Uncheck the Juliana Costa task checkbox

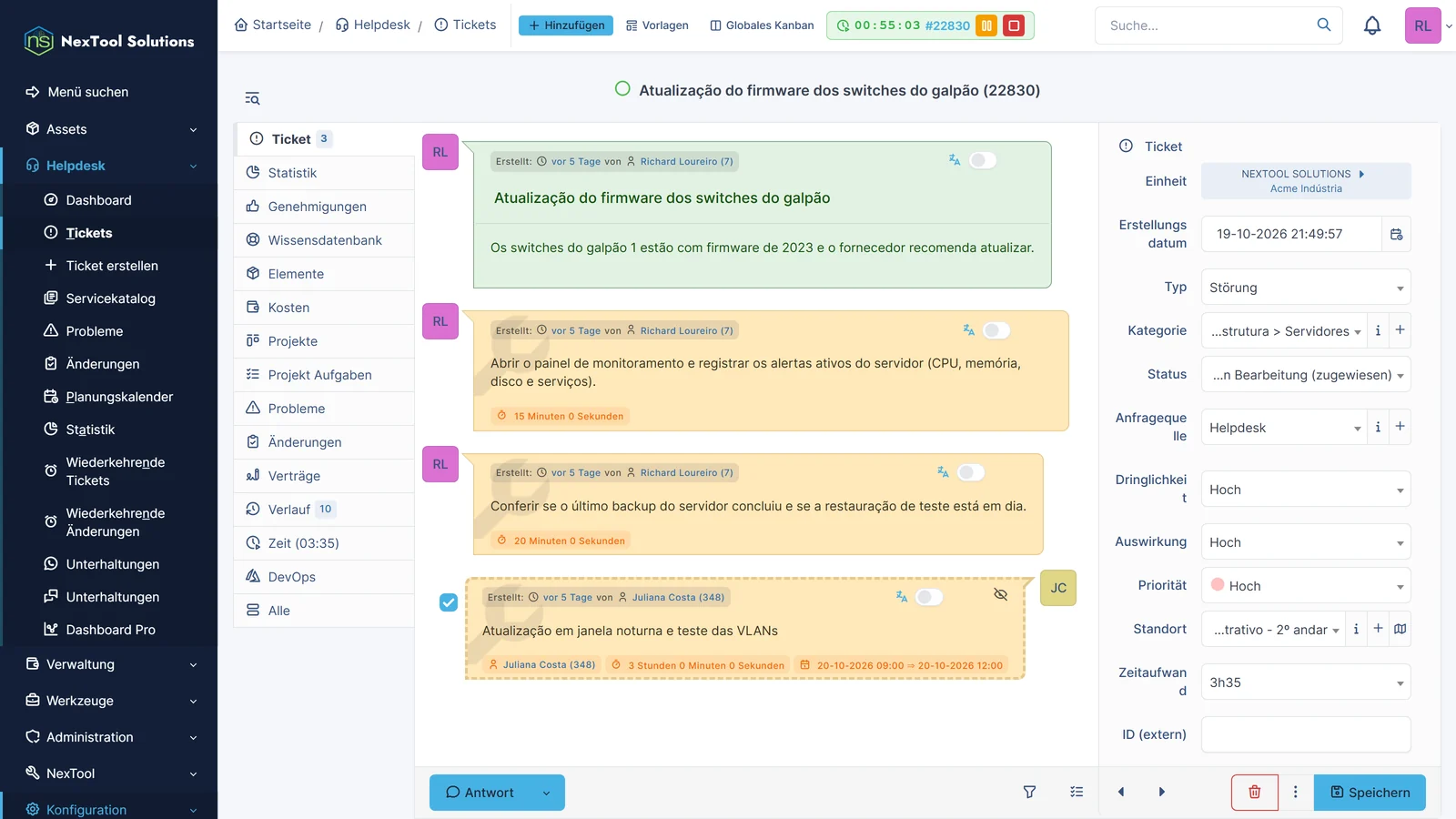449,602
